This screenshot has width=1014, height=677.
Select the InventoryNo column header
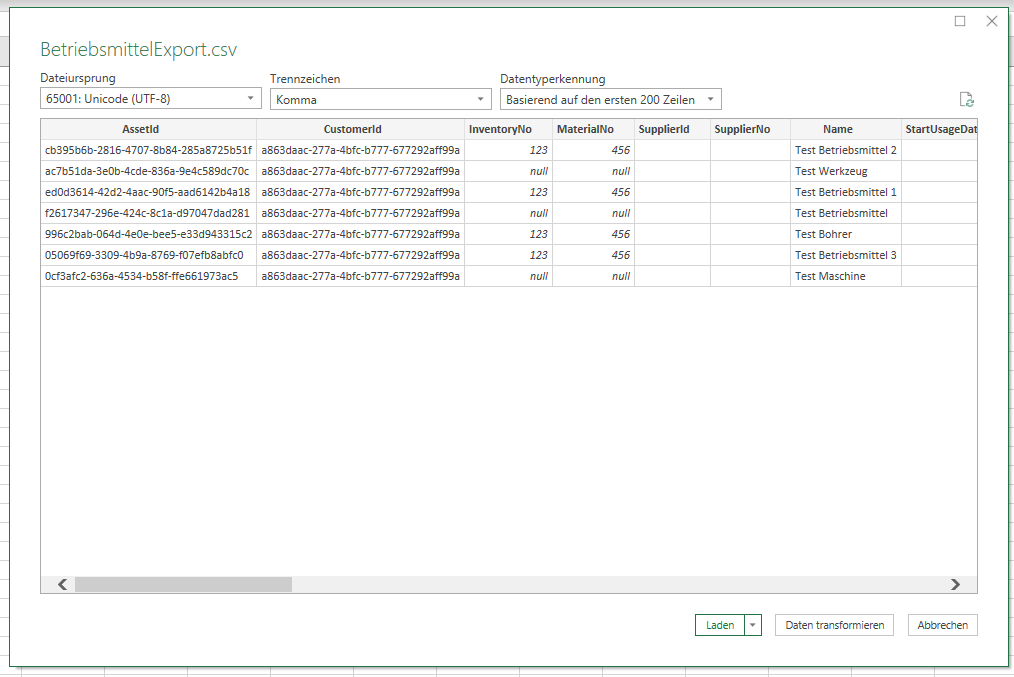tap(508, 129)
